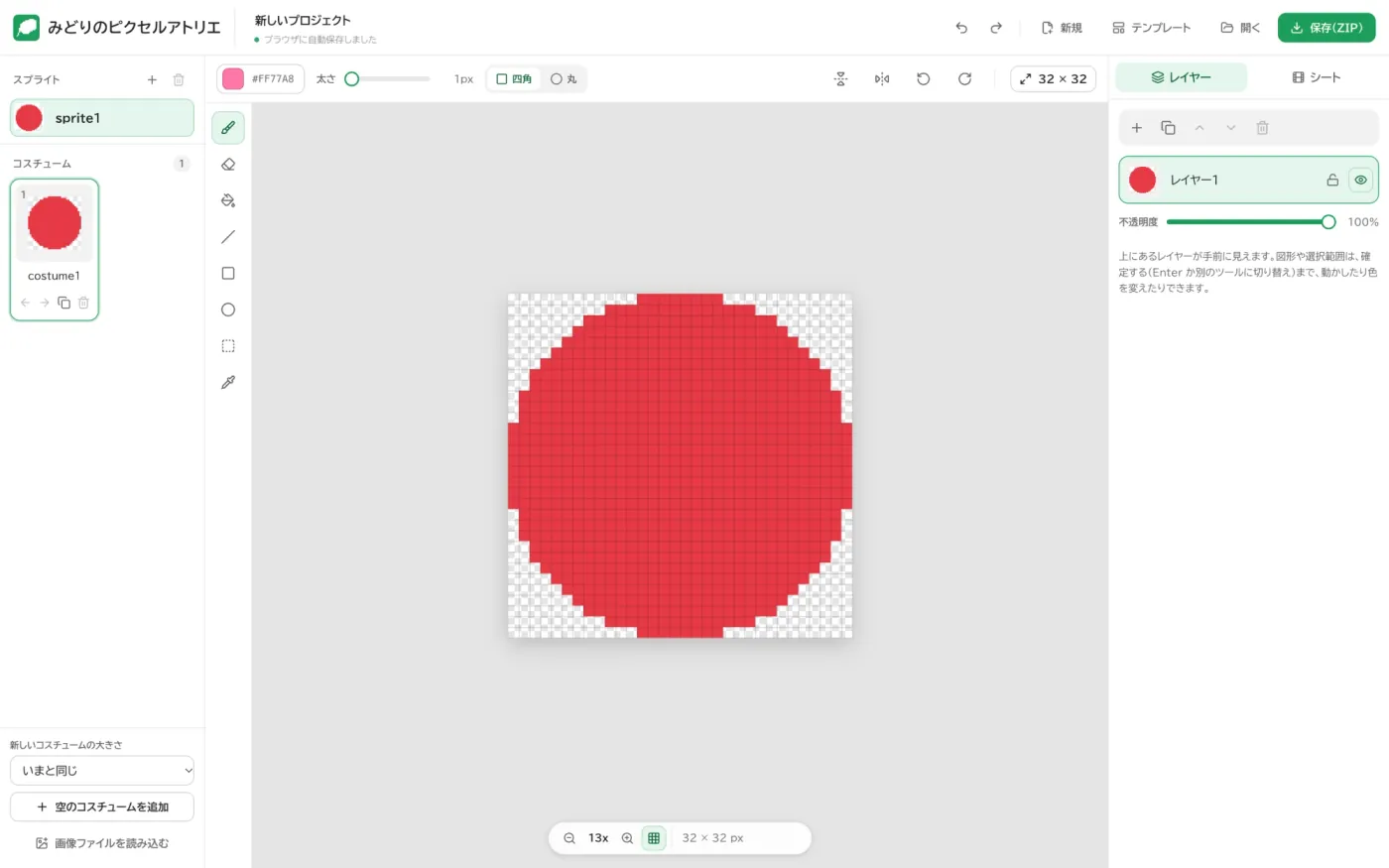Image resolution: width=1389 pixels, height=868 pixels.
Task: Click 画像ファイルを読み込む import link
Action: click(x=102, y=843)
